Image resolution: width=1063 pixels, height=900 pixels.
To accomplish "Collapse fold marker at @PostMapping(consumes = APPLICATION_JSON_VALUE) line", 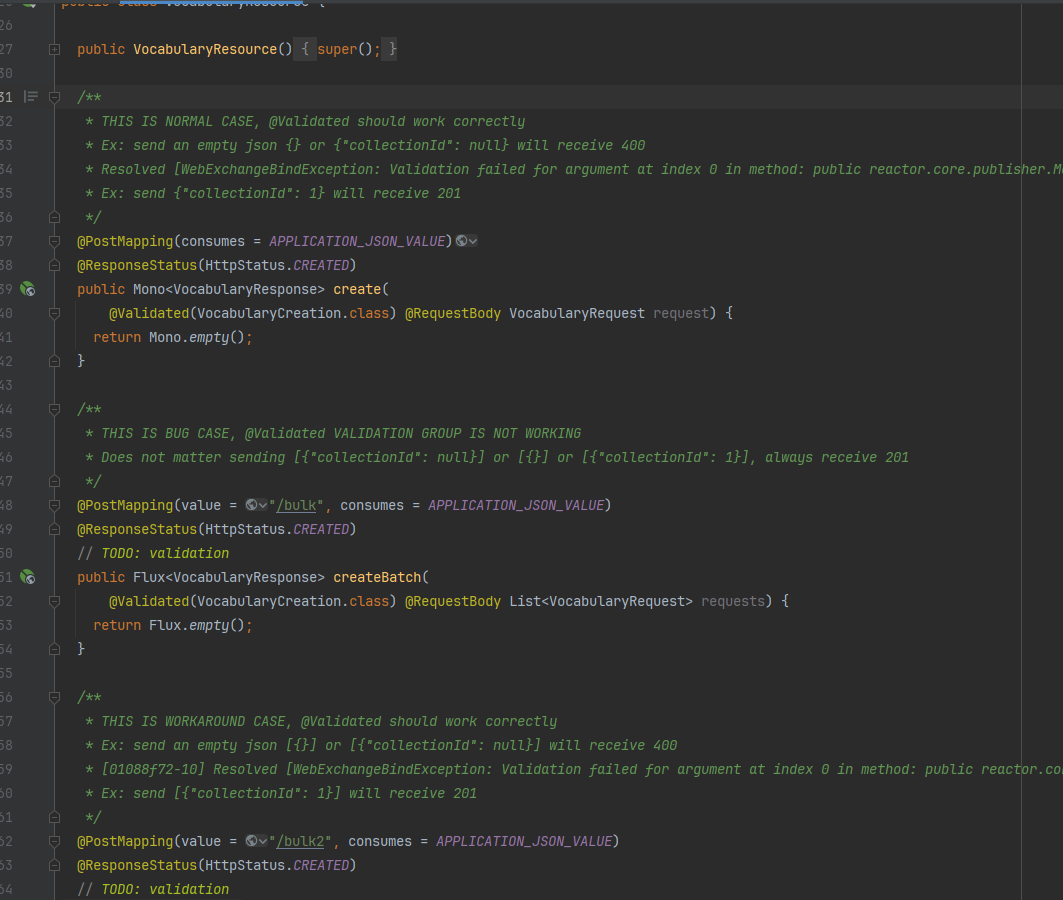I will 54,241.
